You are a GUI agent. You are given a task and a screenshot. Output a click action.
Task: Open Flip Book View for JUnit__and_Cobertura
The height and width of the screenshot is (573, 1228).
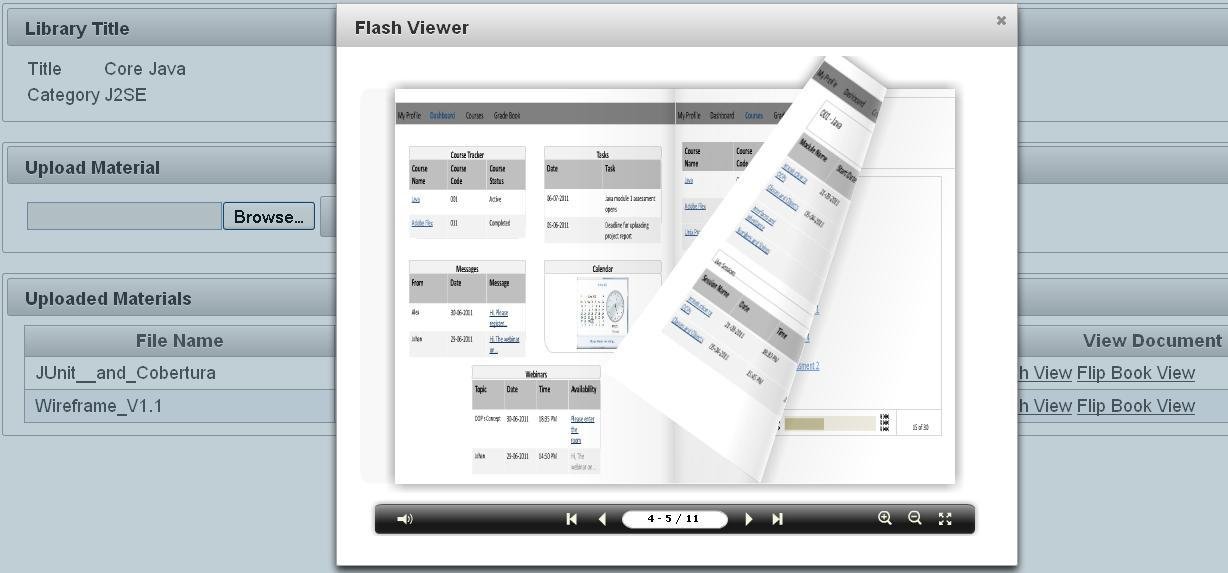point(1136,373)
